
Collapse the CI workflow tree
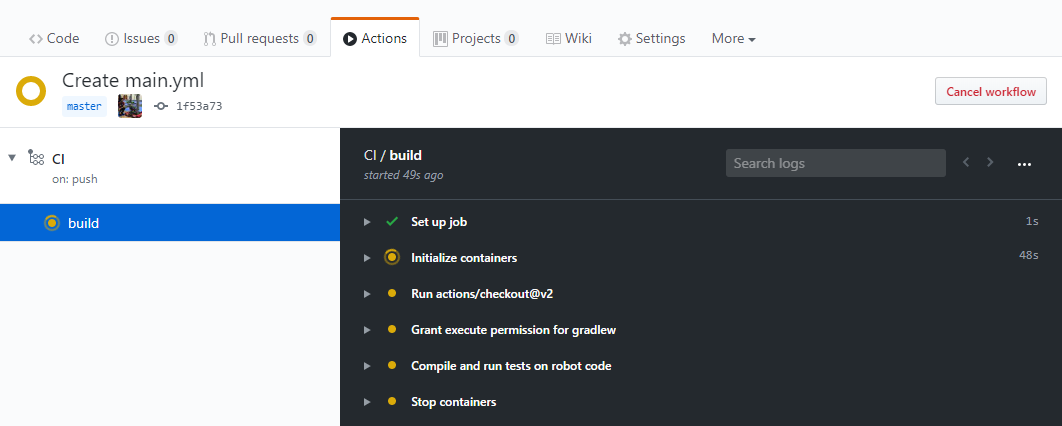[x=12, y=158]
